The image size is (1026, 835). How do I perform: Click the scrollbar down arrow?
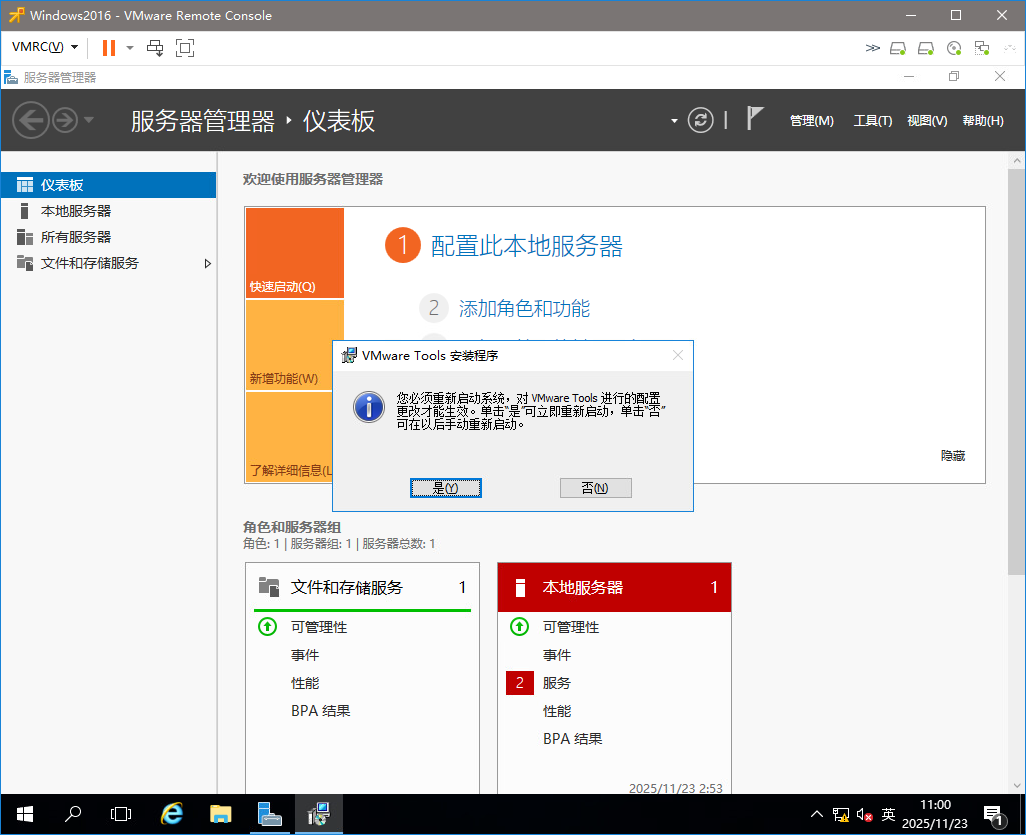pyautogui.click(x=1017, y=786)
